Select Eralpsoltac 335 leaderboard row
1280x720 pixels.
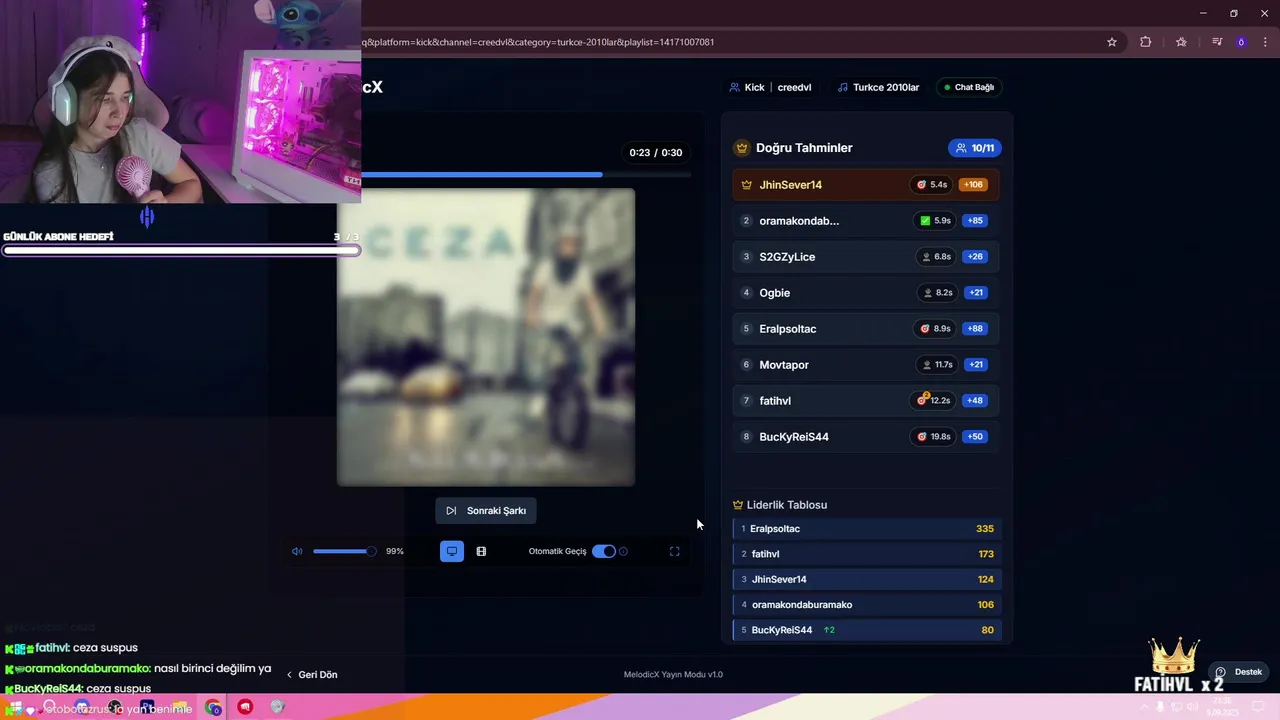point(866,529)
